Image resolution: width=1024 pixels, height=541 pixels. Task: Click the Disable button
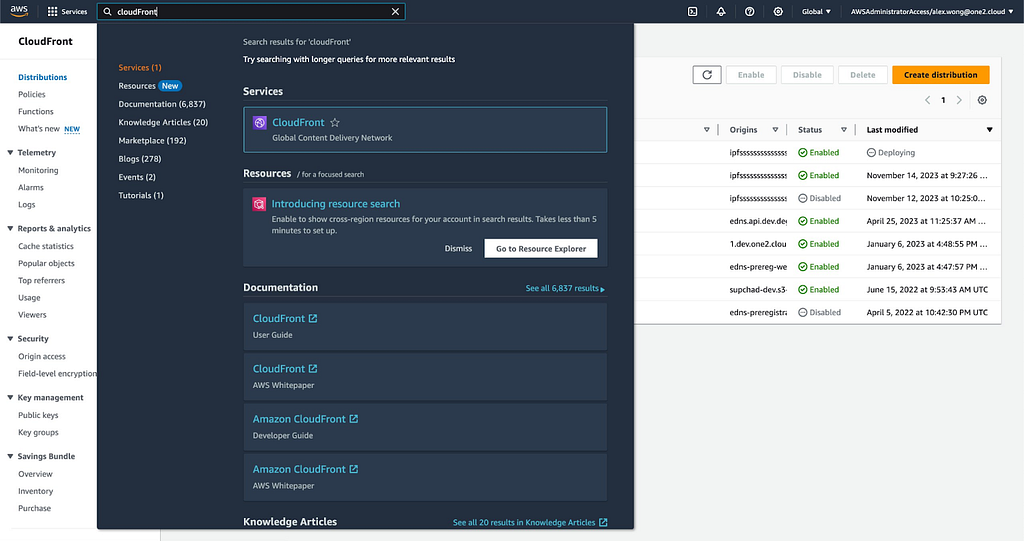(807, 74)
